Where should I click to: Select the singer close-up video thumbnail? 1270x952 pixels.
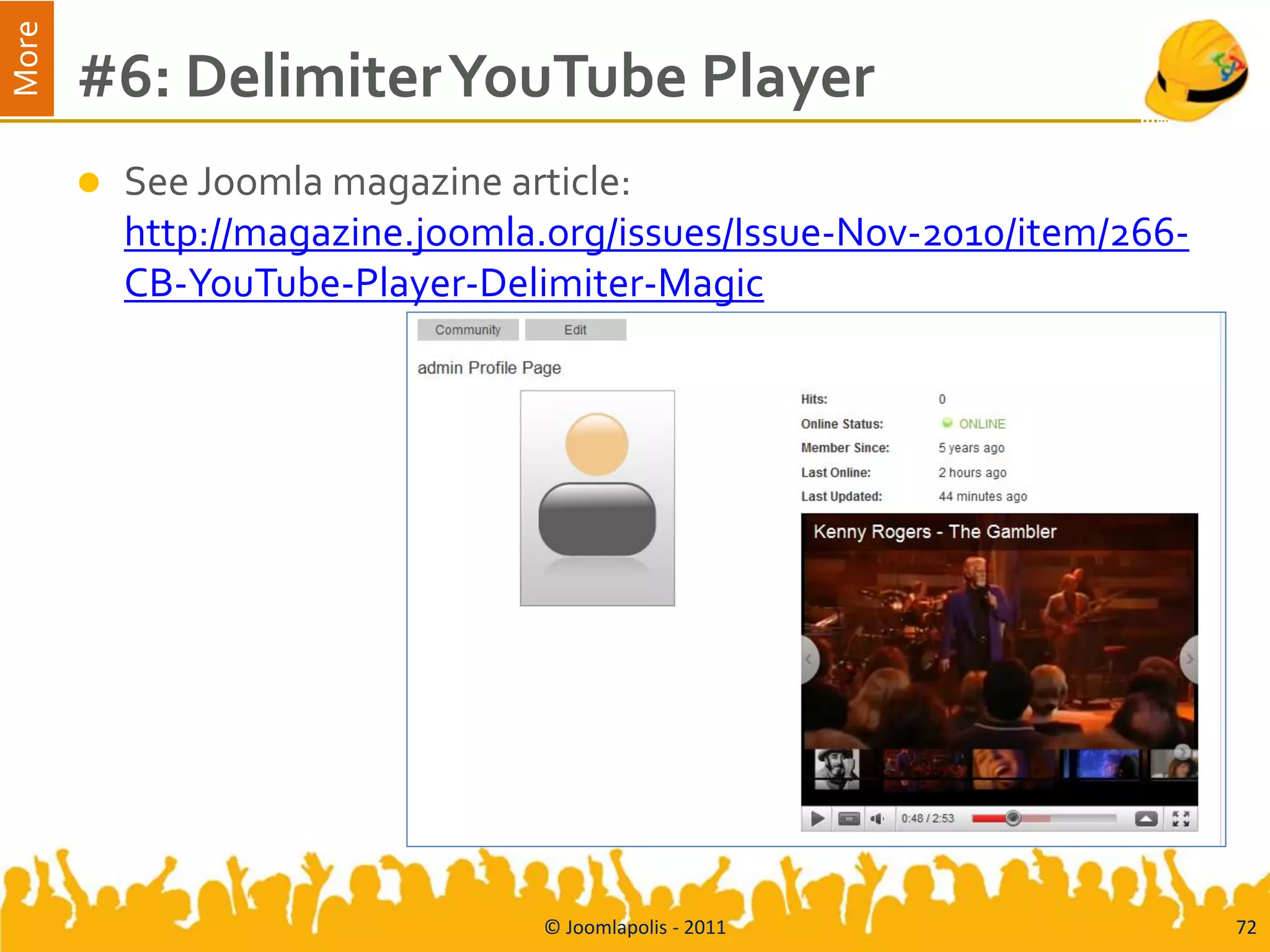click(x=1013, y=769)
